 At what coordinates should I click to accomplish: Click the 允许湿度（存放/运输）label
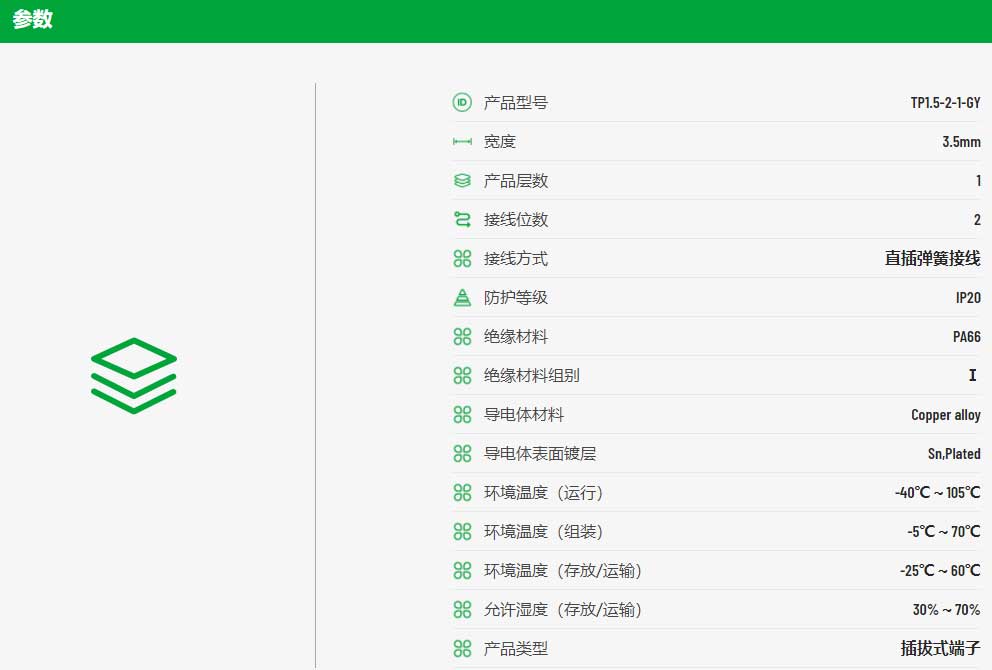563,610
